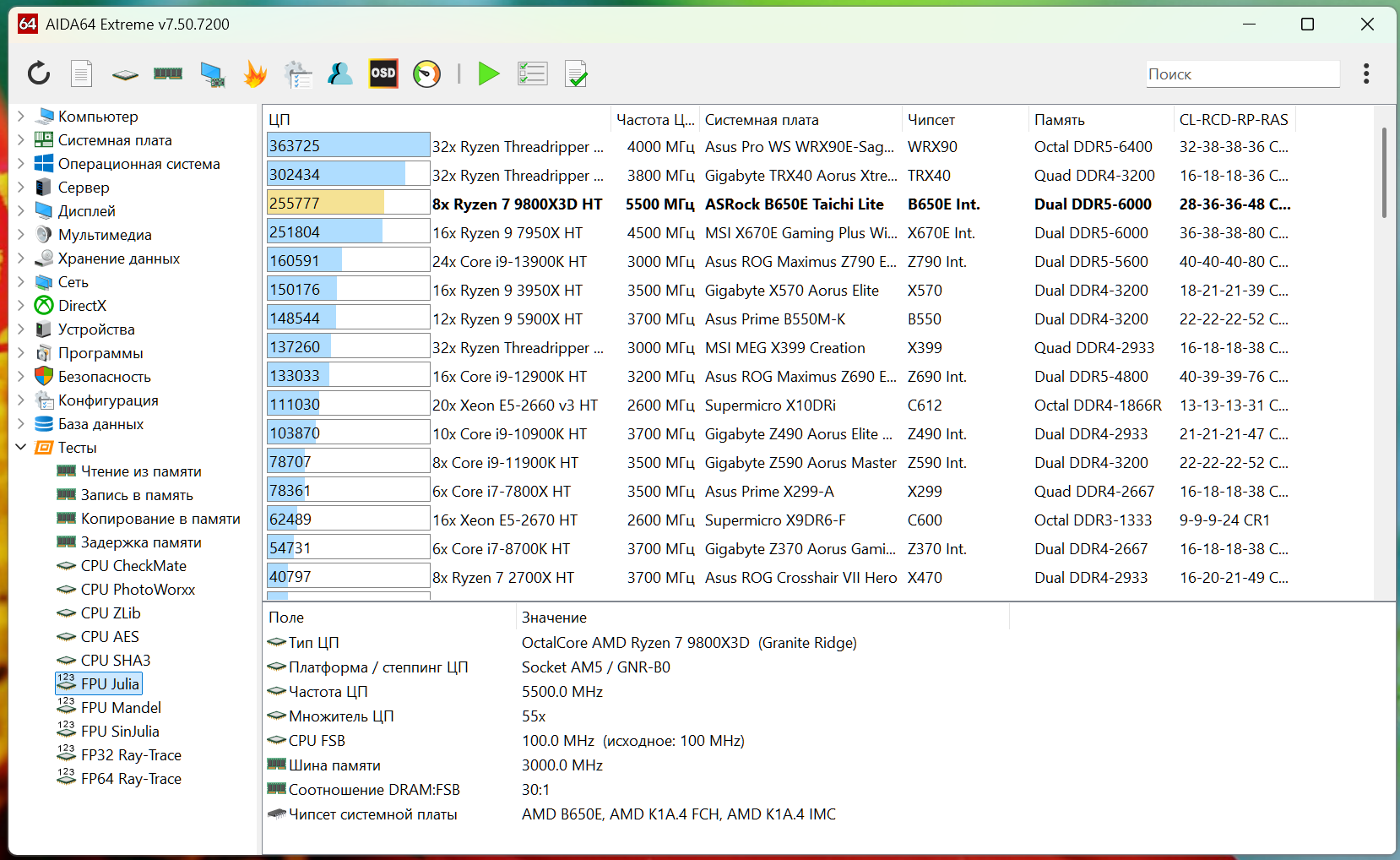Select the База данных database icon
Screen dimensions: 1400x860
tap(44, 423)
